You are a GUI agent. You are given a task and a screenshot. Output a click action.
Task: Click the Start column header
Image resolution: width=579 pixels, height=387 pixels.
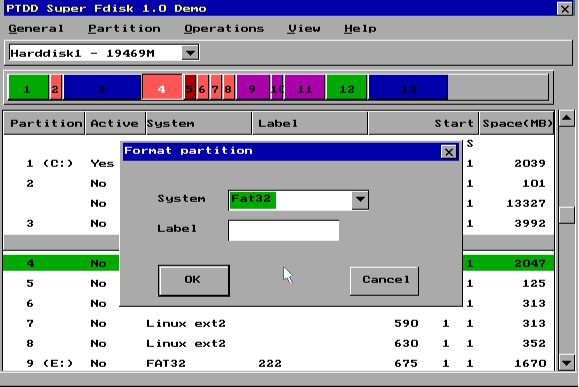(x=424, y=123)
